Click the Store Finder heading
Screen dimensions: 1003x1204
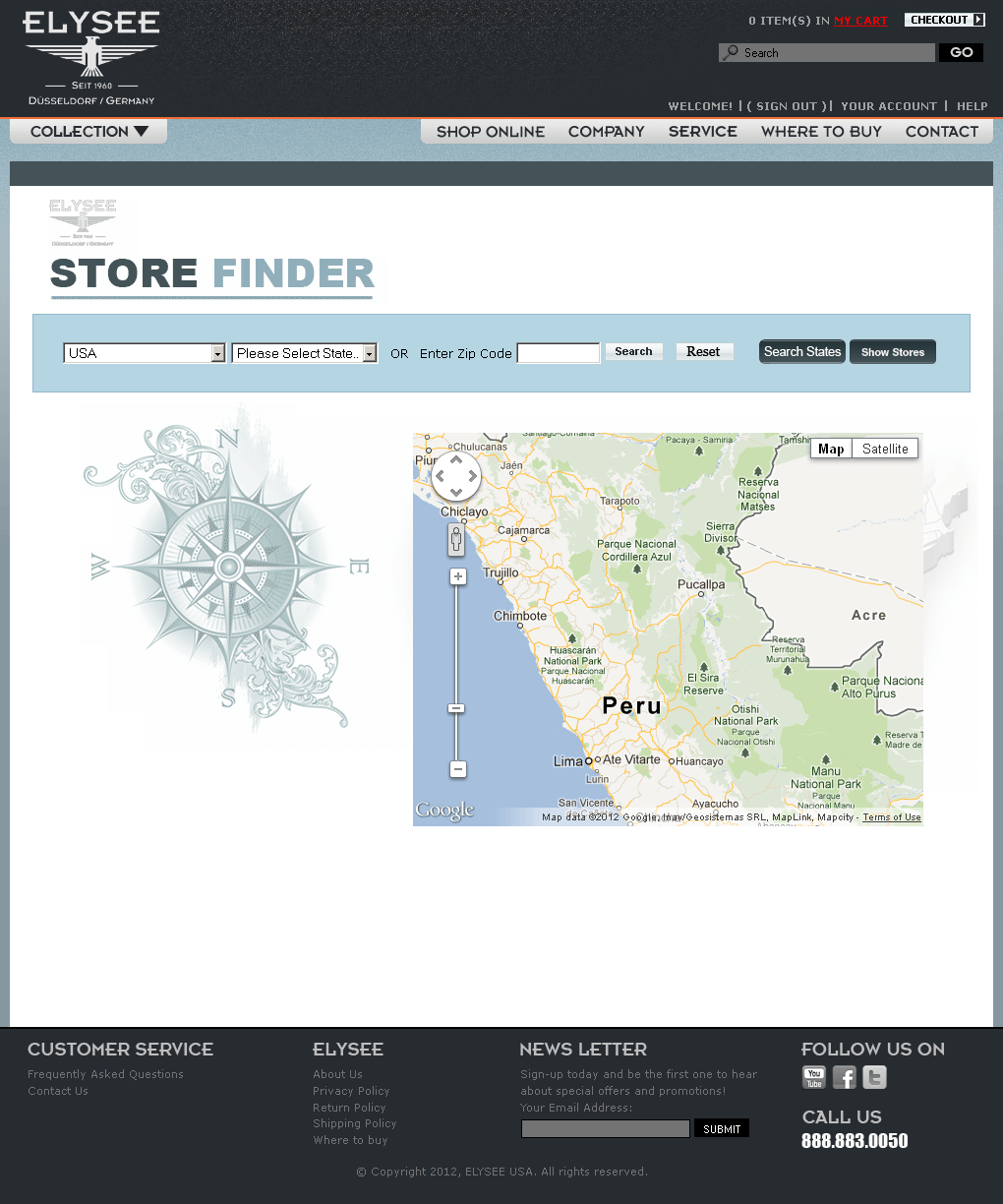coord(212,273)
